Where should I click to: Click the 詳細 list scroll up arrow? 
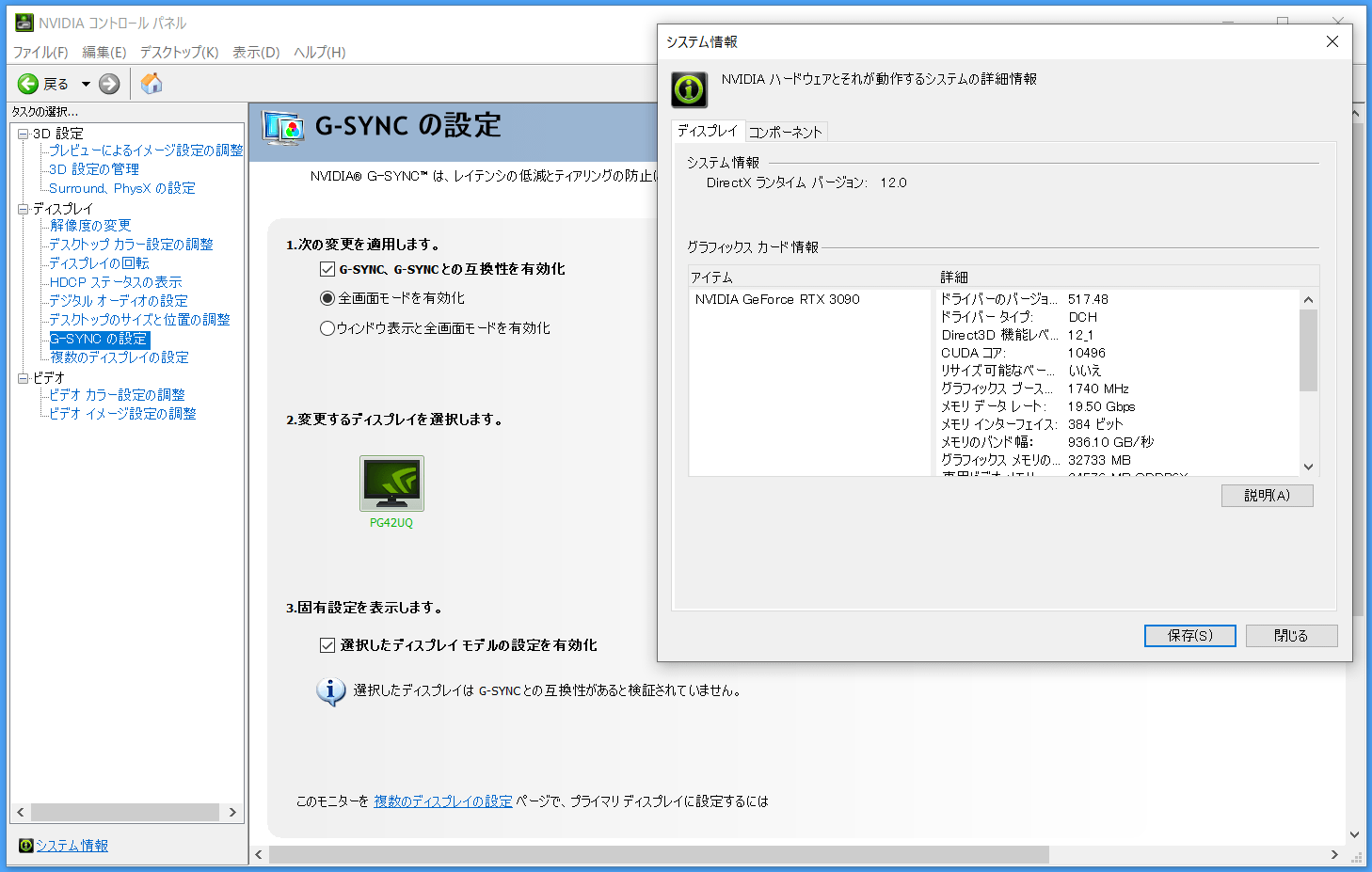click(1308, 299)
